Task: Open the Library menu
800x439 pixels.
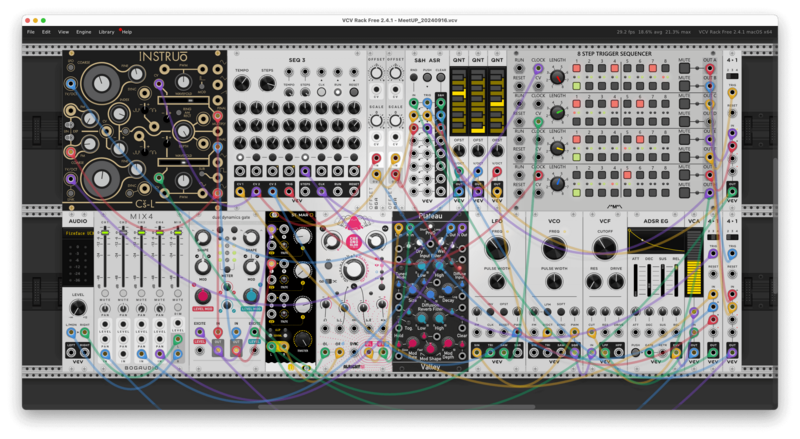Action: (106, 32)
